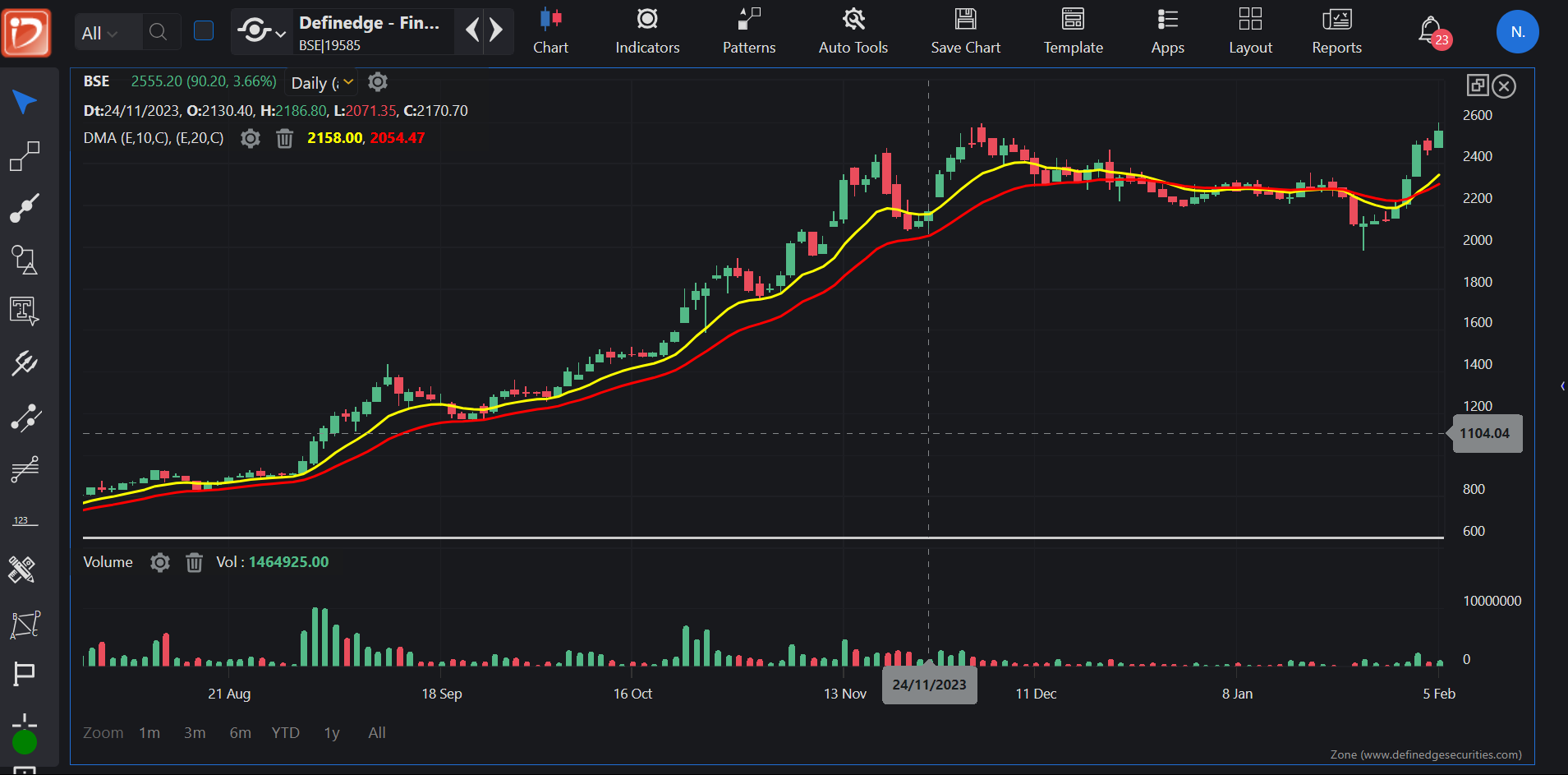Open the Chart menu

coord(550,32)
